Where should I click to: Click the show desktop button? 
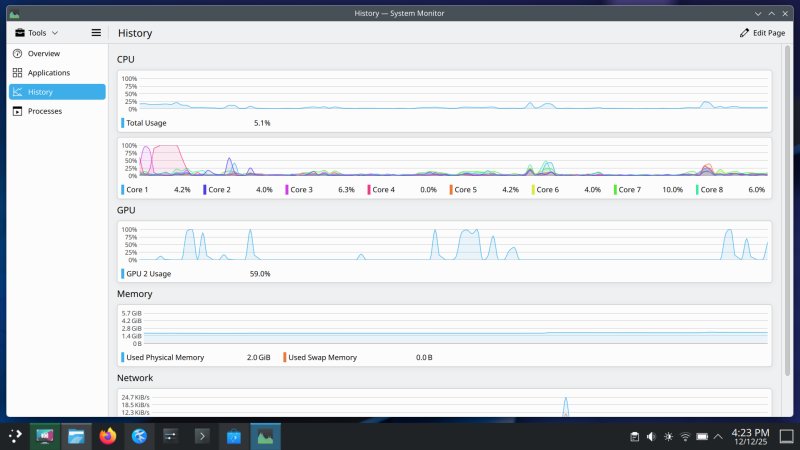786,437
